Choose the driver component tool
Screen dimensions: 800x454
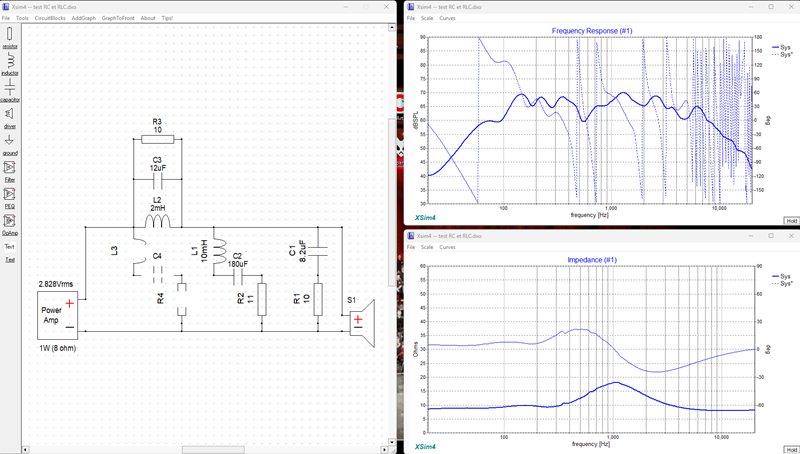[10, 117]
